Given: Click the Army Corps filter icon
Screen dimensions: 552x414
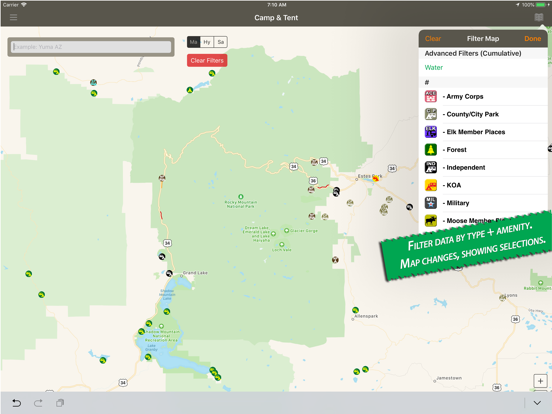Looking at the screenshot, I should click(x=431, y=96).
